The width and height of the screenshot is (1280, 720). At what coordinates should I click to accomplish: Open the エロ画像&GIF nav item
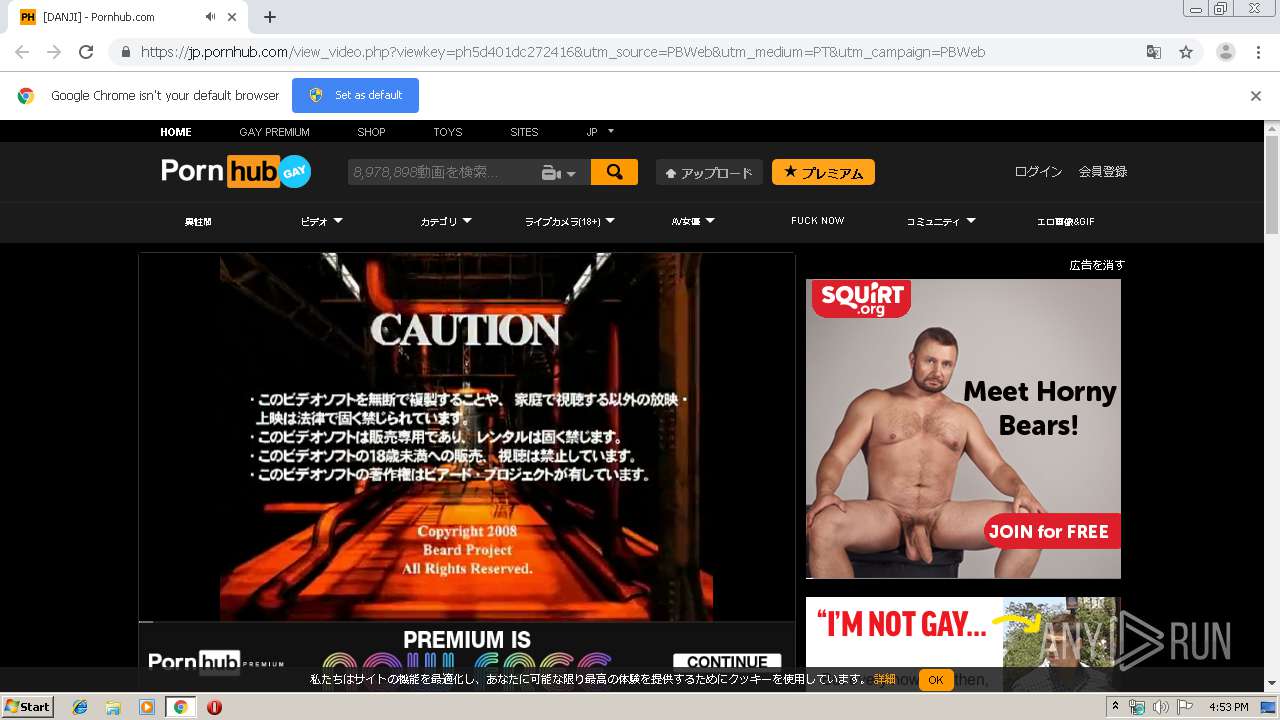coord(1065,222)
